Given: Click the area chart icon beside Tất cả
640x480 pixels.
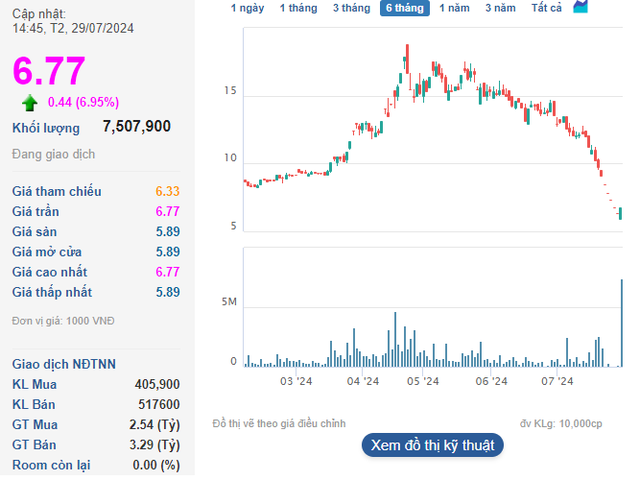Looking at the screenshot, I should click(x=580, y=7).
